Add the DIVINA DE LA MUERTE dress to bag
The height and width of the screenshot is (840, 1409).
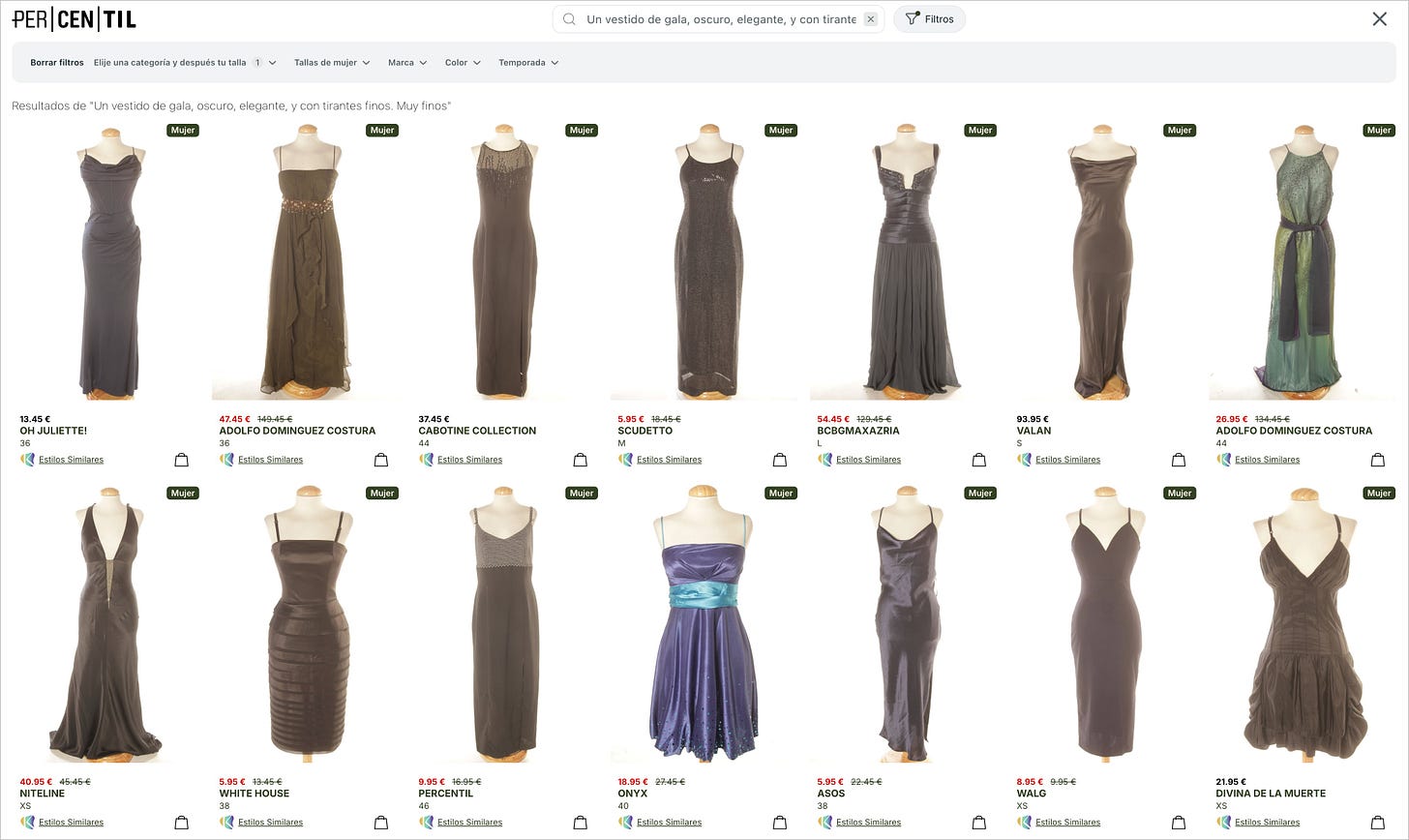point(1378,823)
